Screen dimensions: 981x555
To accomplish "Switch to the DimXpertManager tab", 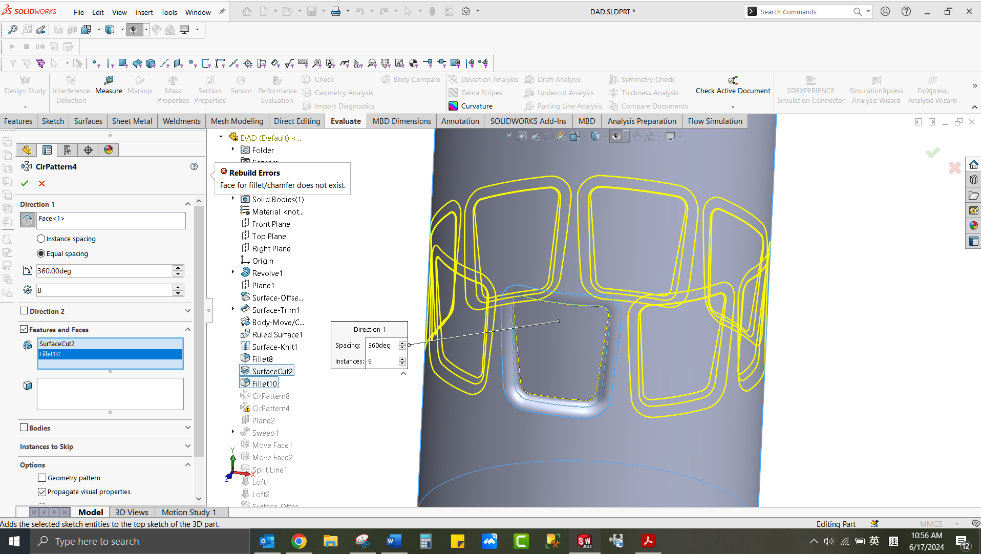I will (88, 150).
